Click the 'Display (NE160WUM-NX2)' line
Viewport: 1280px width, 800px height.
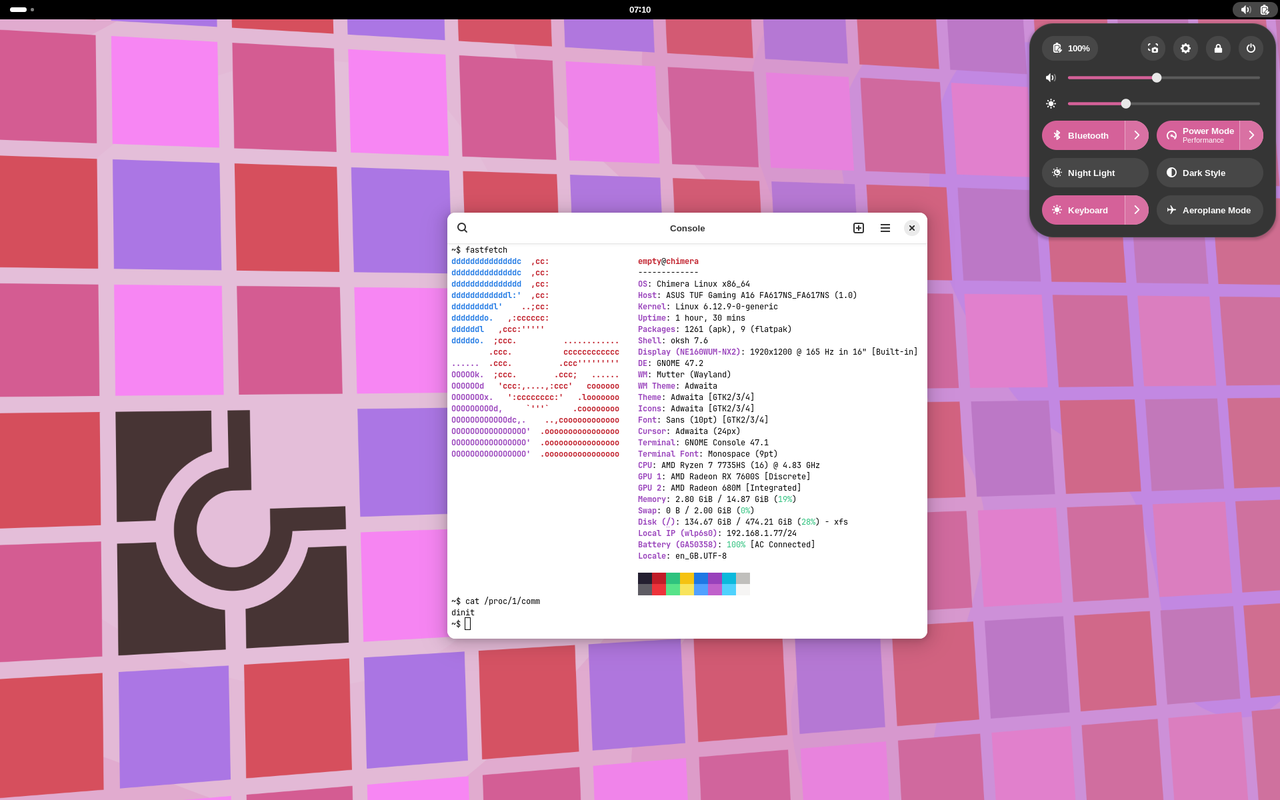pos(778,352)
